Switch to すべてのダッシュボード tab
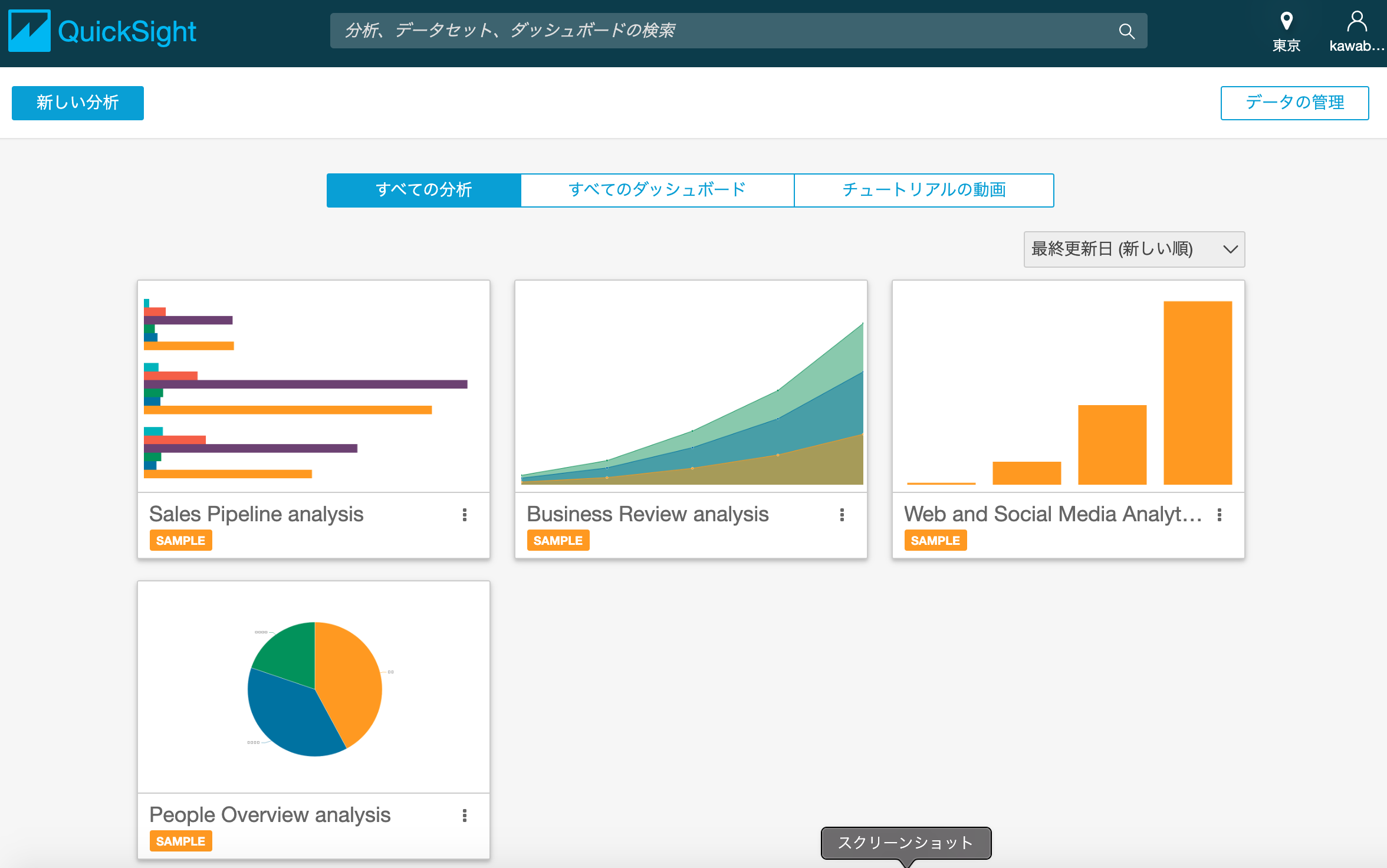Viewport: 1387px width, 868px height. (658, 190)
